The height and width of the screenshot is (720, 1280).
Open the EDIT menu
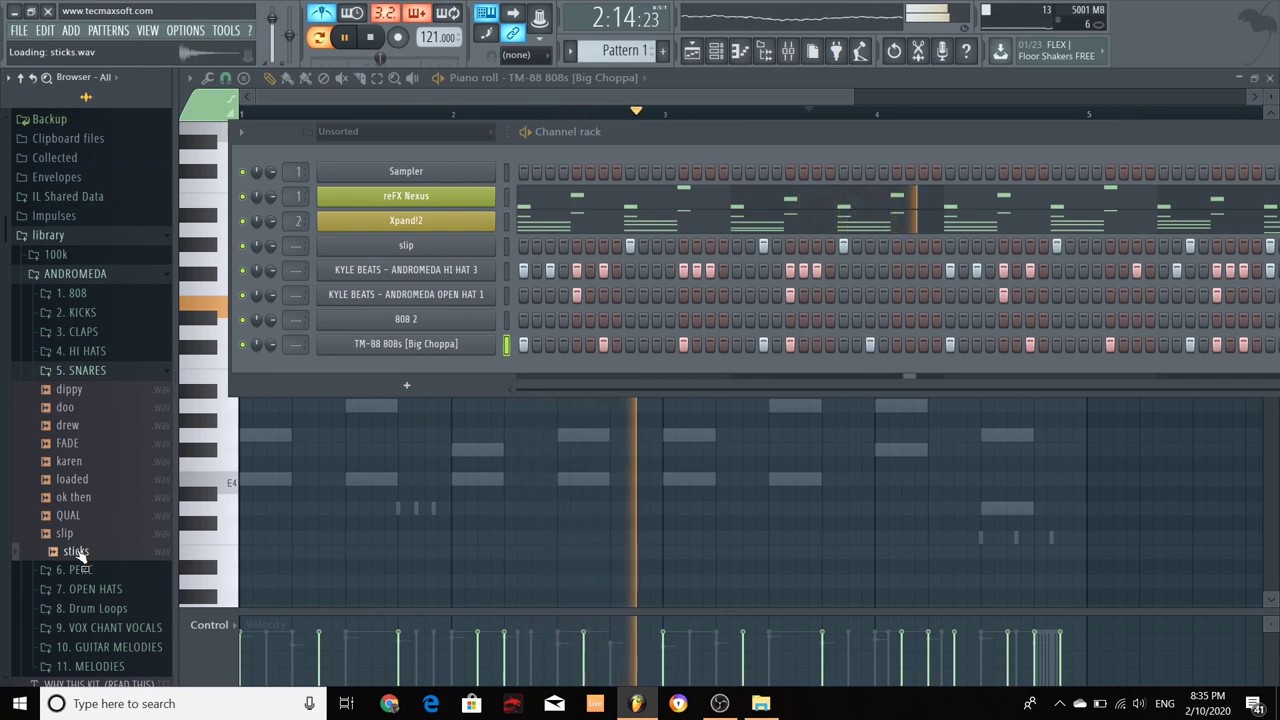(45, 31)
